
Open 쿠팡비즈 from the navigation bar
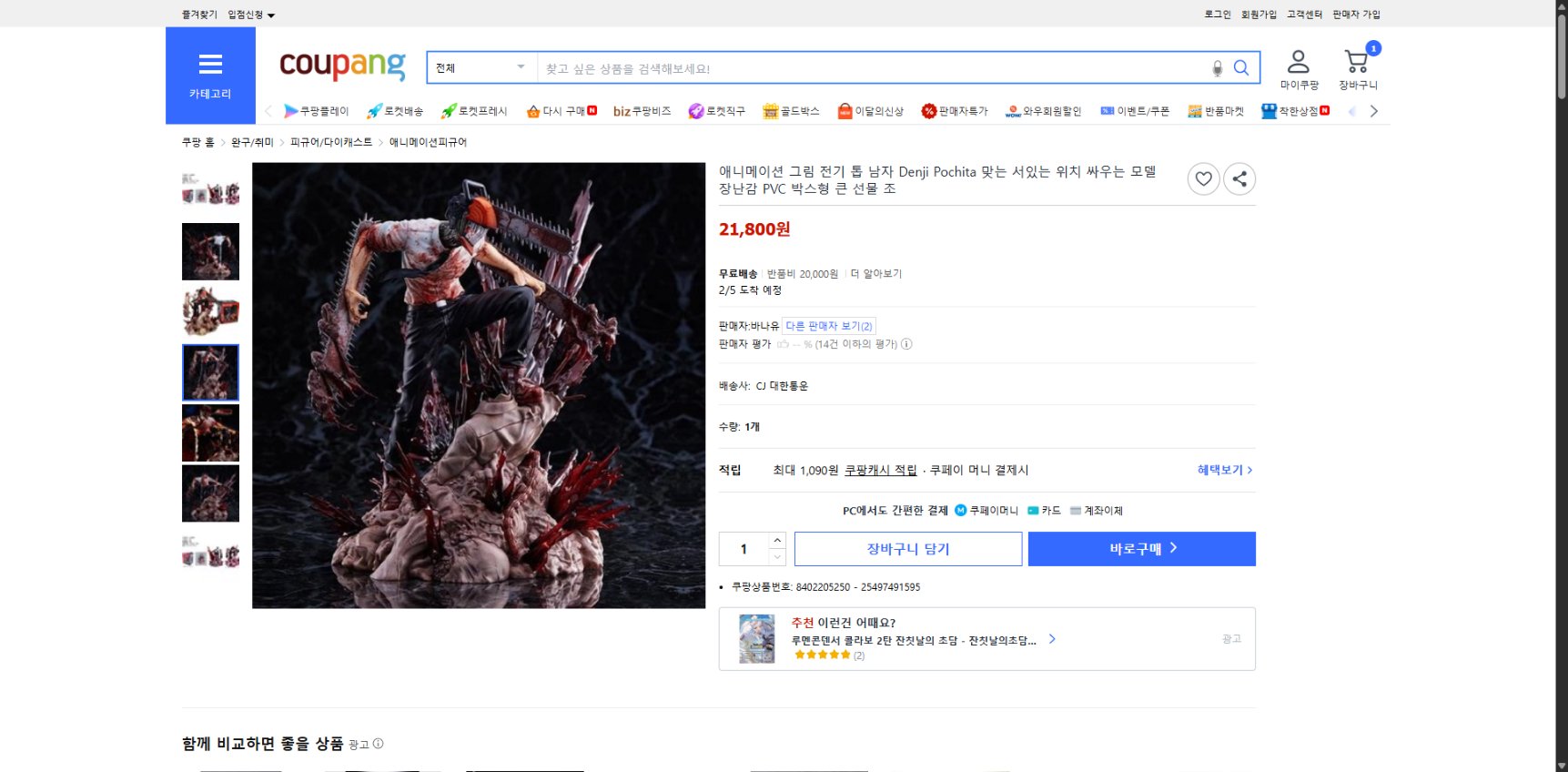pos(642,111)
